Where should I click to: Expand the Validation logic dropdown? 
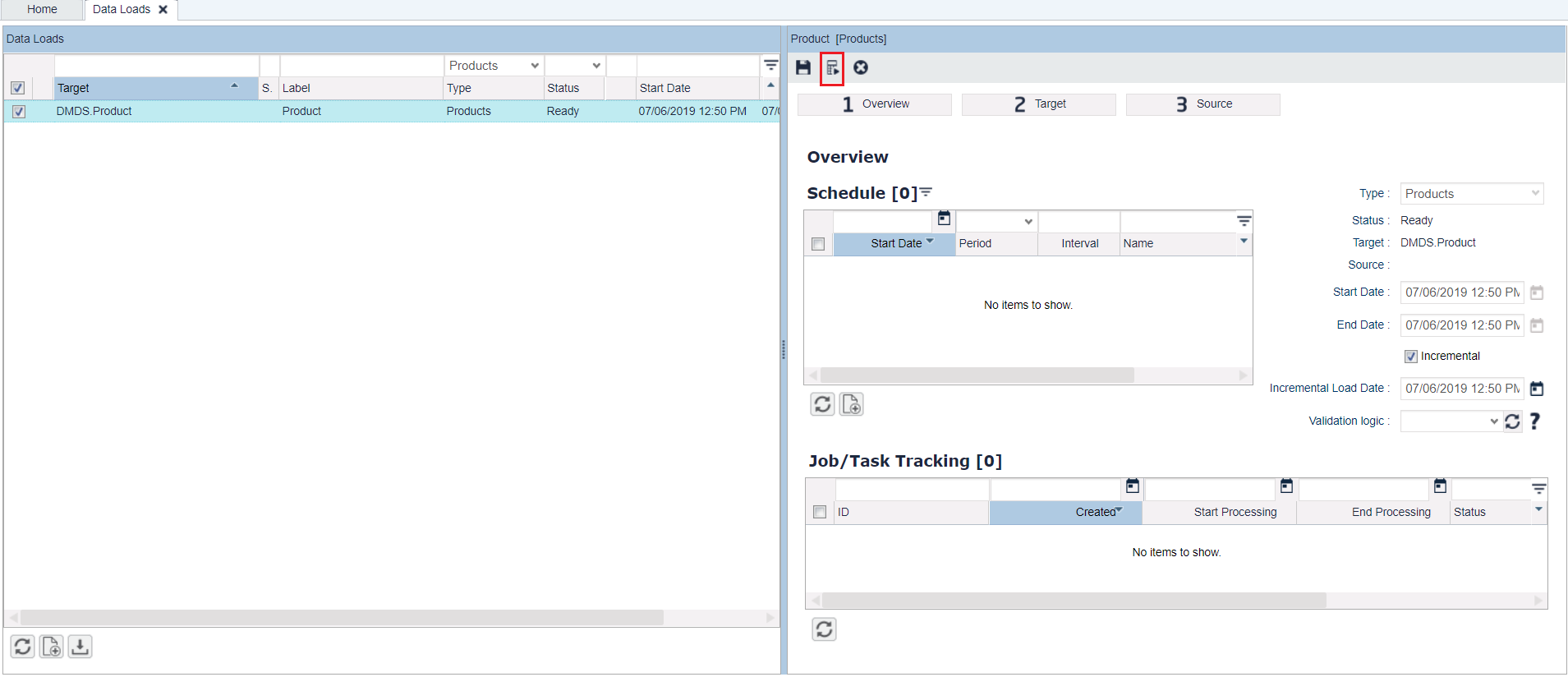pyautogui.click(x=1493, y=421)
